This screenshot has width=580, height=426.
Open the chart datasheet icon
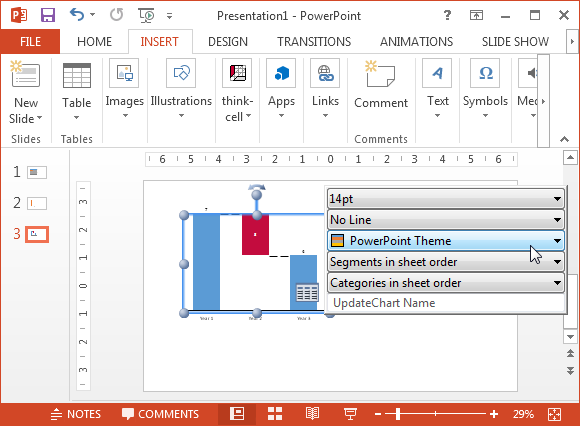tap(307, 293)
